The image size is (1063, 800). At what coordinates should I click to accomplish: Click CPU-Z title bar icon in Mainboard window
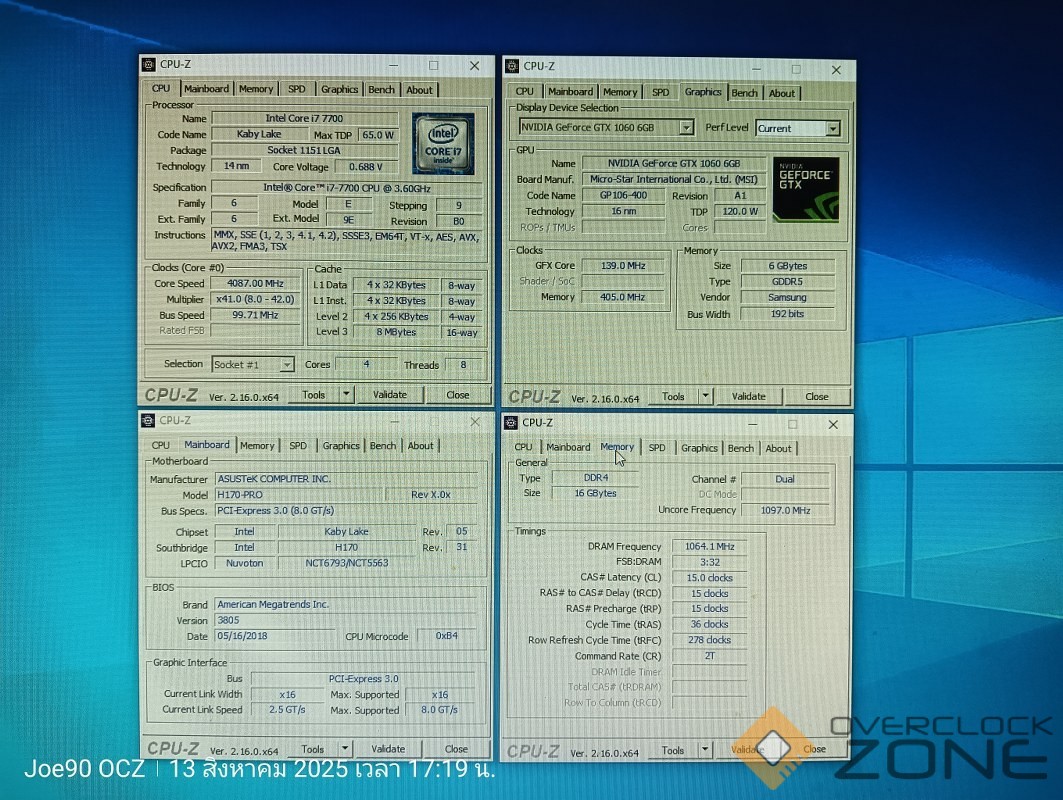tap(148, 421)
